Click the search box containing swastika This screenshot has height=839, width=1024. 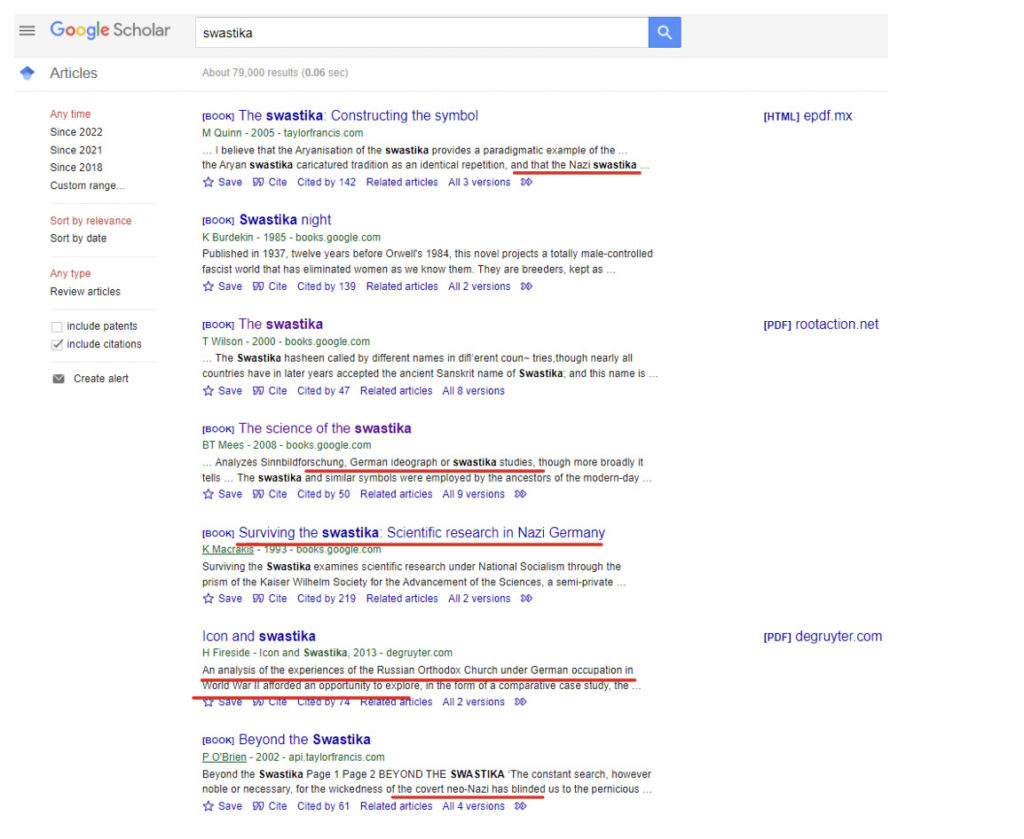420,33
